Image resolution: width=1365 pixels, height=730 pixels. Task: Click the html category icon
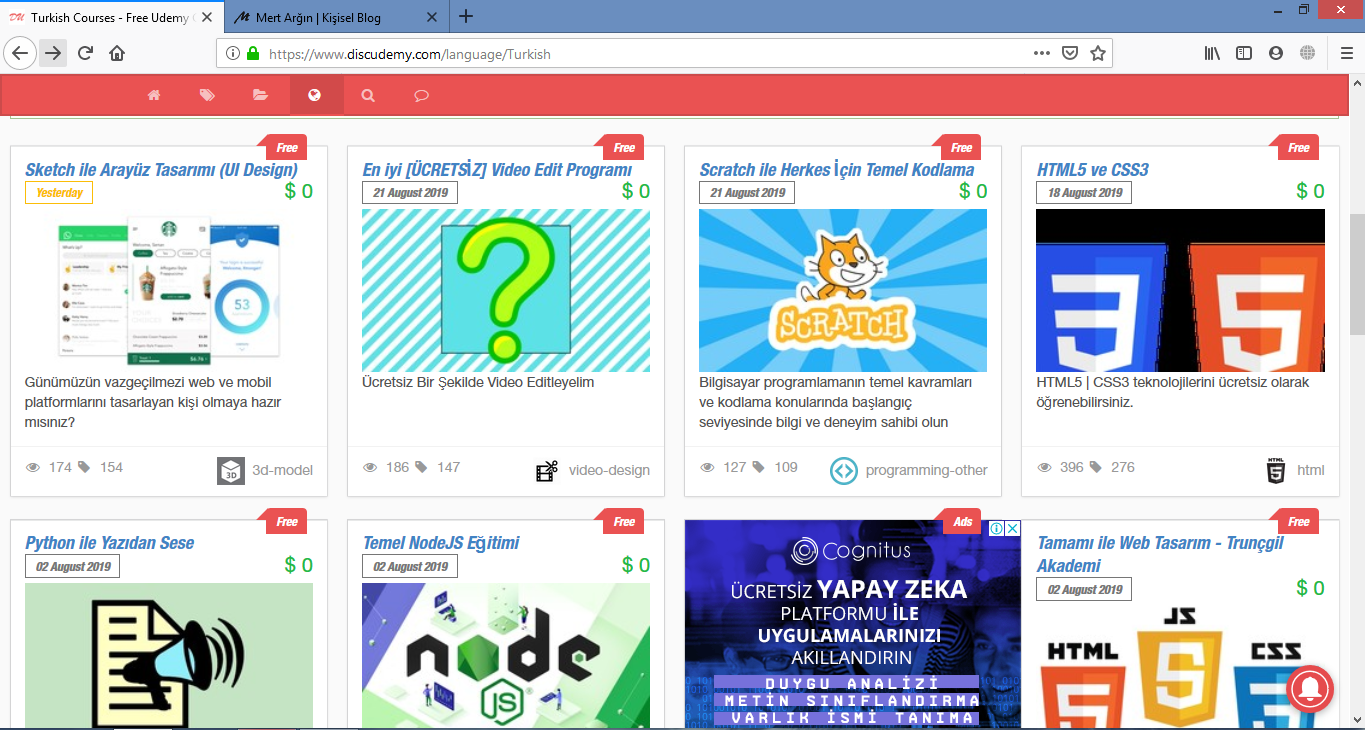1275,470
